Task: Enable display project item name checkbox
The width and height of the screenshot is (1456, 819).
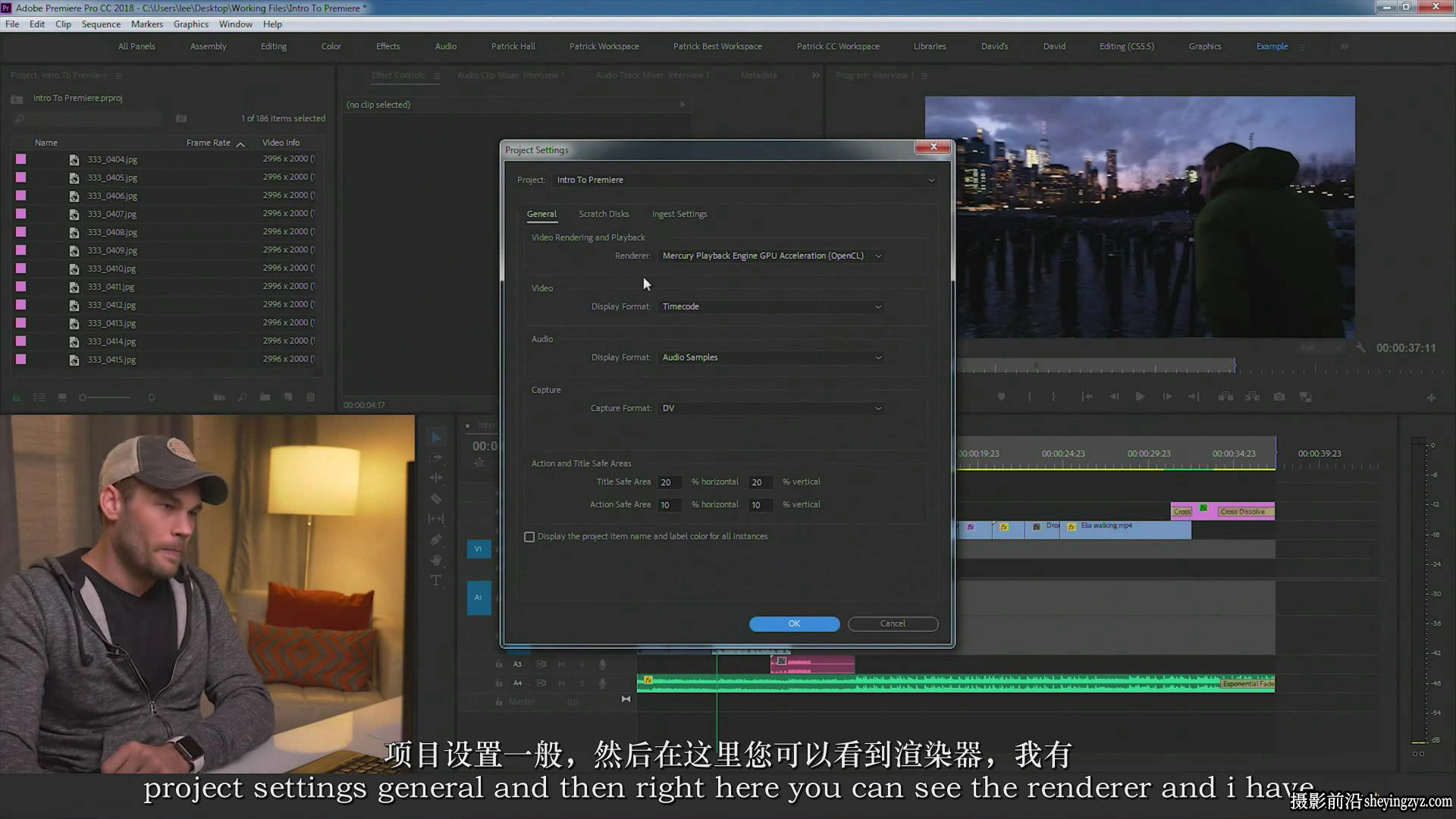Action: pyautogui.click(x=529, y=537)
